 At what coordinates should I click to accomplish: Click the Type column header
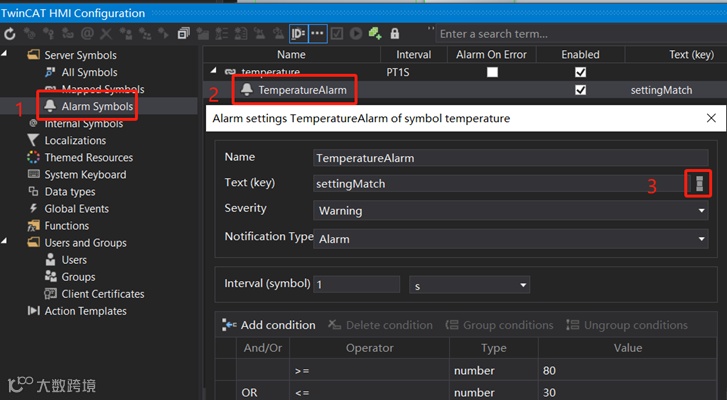coord(493,348)
